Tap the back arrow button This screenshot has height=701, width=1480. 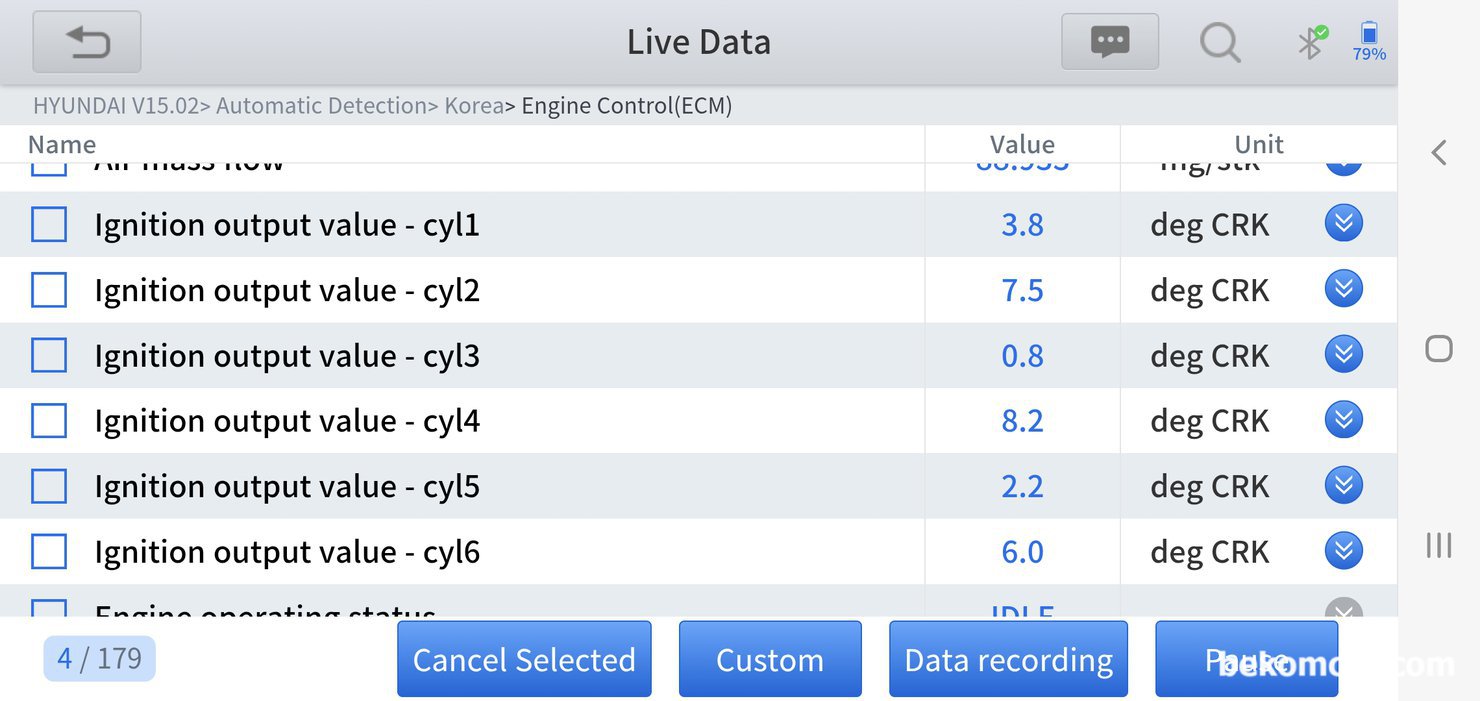(x=87, y=42)
